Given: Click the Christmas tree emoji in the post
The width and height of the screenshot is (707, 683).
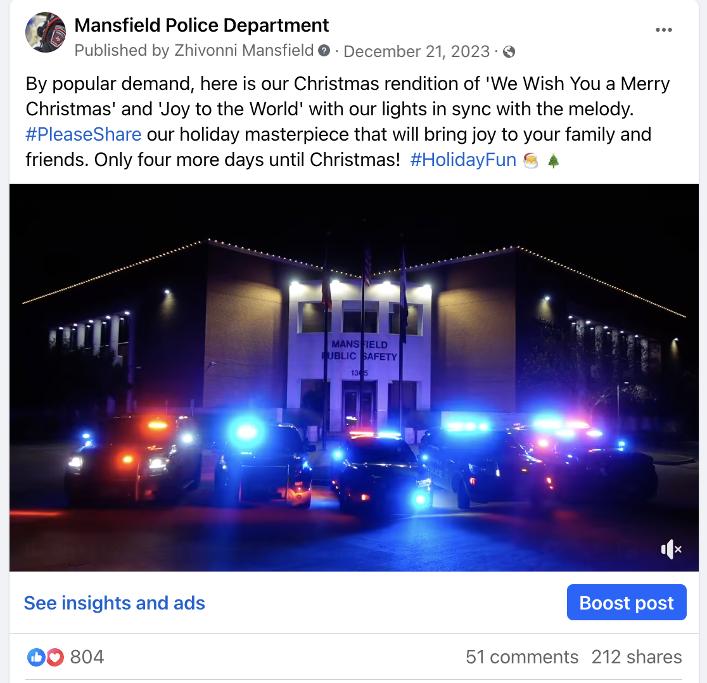Looking at the screenshot, I should pyautogui.click(x=553, y=160).
